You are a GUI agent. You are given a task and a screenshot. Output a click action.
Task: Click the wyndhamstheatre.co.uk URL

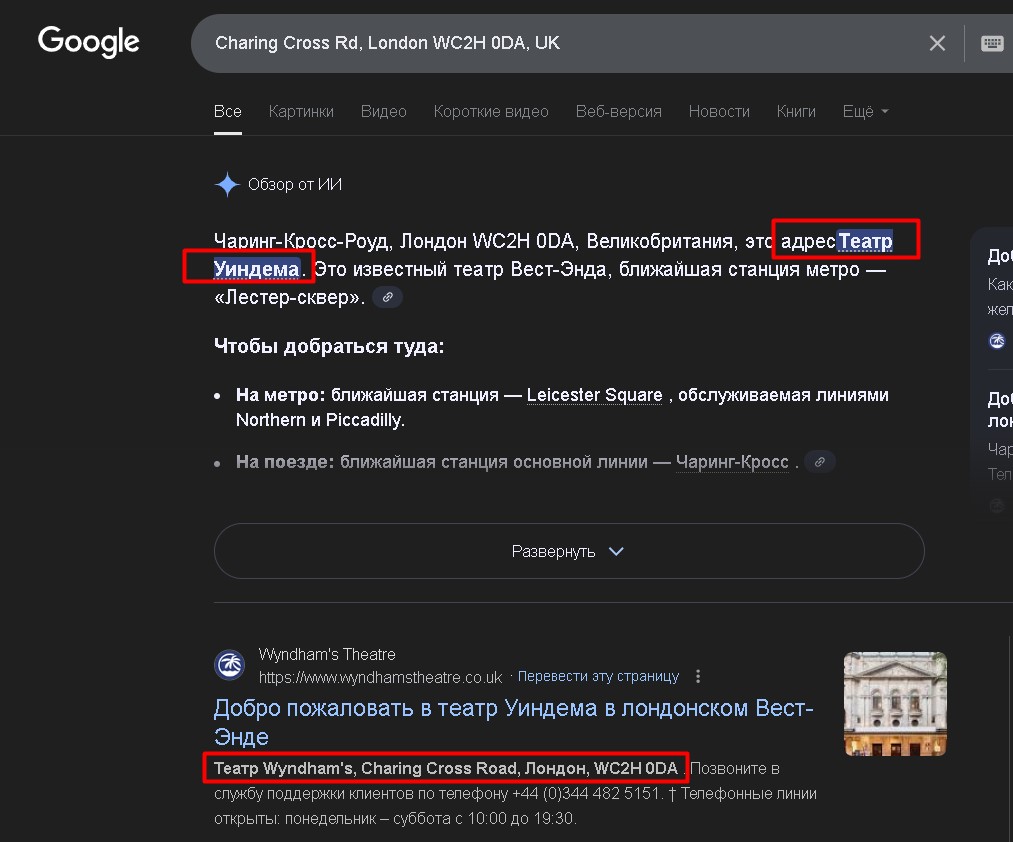pos(381,677)
